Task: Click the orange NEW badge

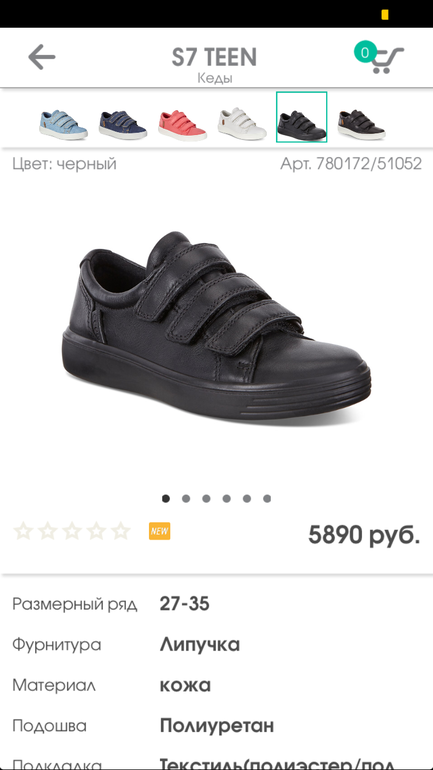Action: click(x=160, y=531)
